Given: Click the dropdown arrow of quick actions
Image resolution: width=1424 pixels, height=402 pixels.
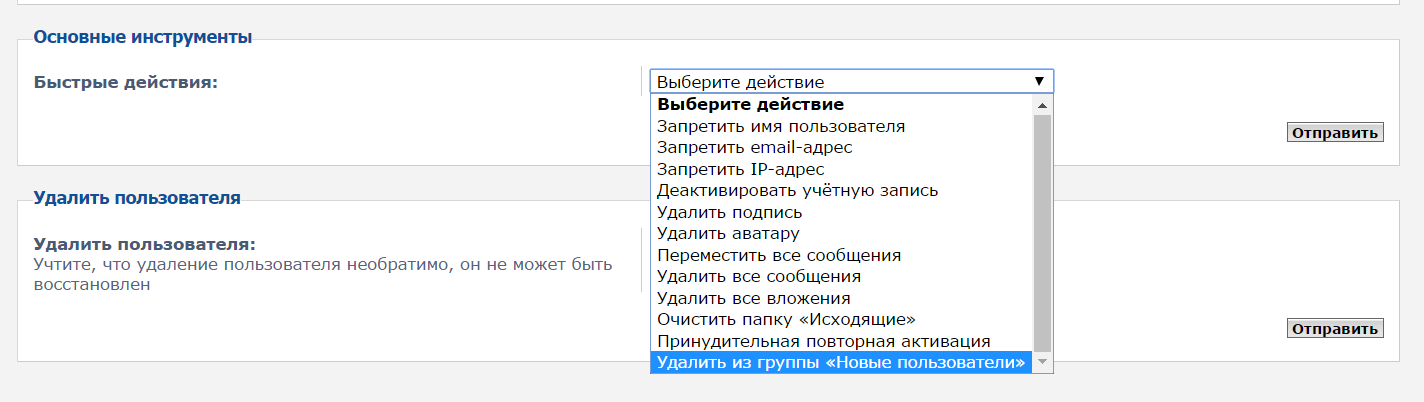Looking at the screenshot, I should (x=1039, y=81).
